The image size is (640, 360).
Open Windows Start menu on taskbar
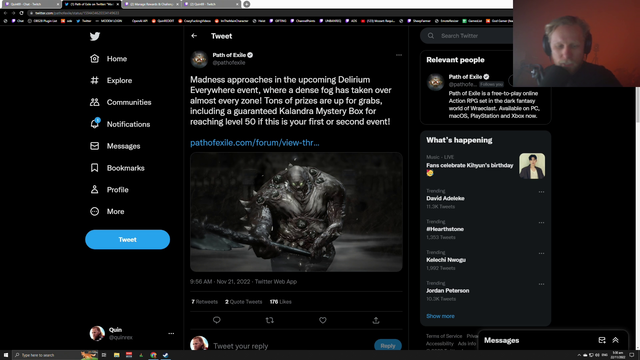pos(6,355)
